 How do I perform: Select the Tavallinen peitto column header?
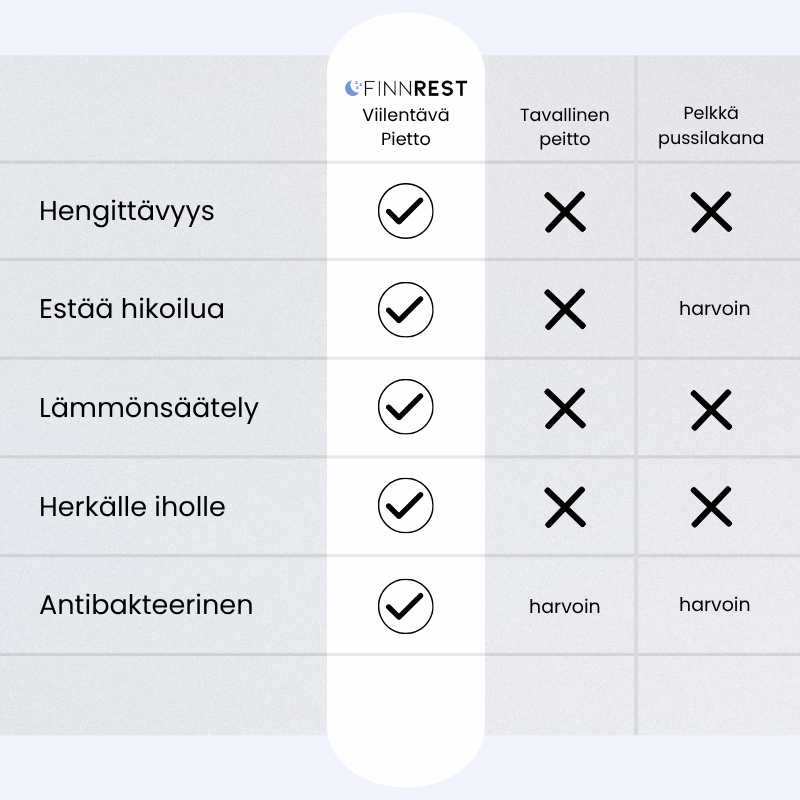click(565, 127)
